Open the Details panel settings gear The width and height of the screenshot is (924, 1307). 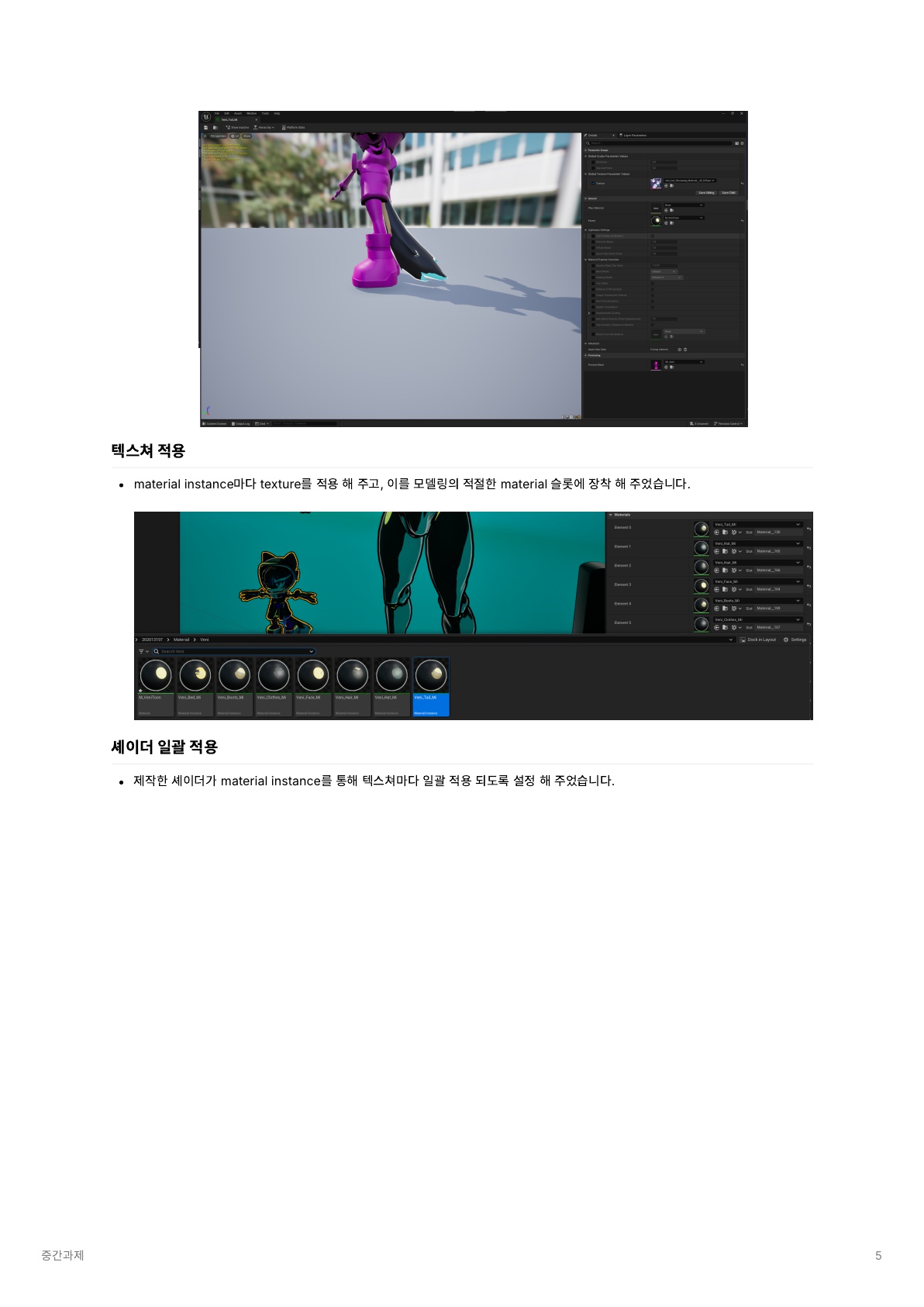click(742, 143)
